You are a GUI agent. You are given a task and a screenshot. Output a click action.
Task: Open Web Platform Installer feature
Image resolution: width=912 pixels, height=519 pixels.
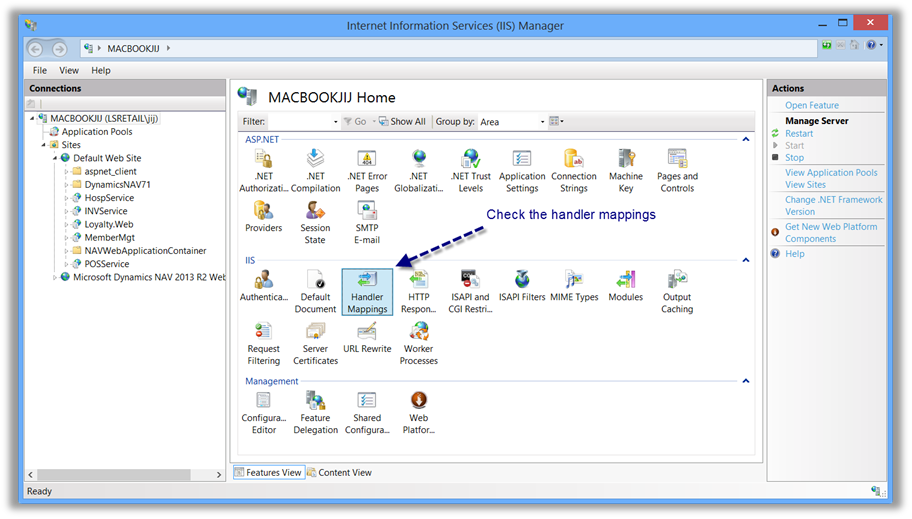click(x=419, y=413)
